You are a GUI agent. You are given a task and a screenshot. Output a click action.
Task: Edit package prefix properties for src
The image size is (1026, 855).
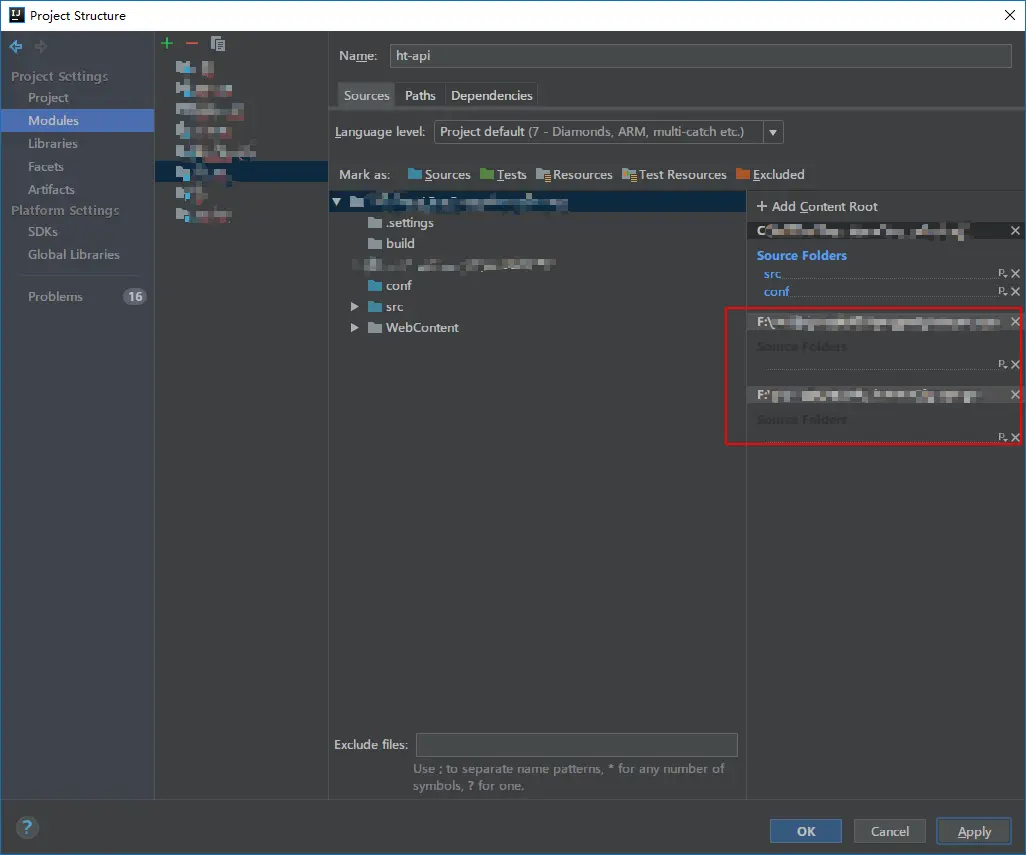coord(1002,273)
